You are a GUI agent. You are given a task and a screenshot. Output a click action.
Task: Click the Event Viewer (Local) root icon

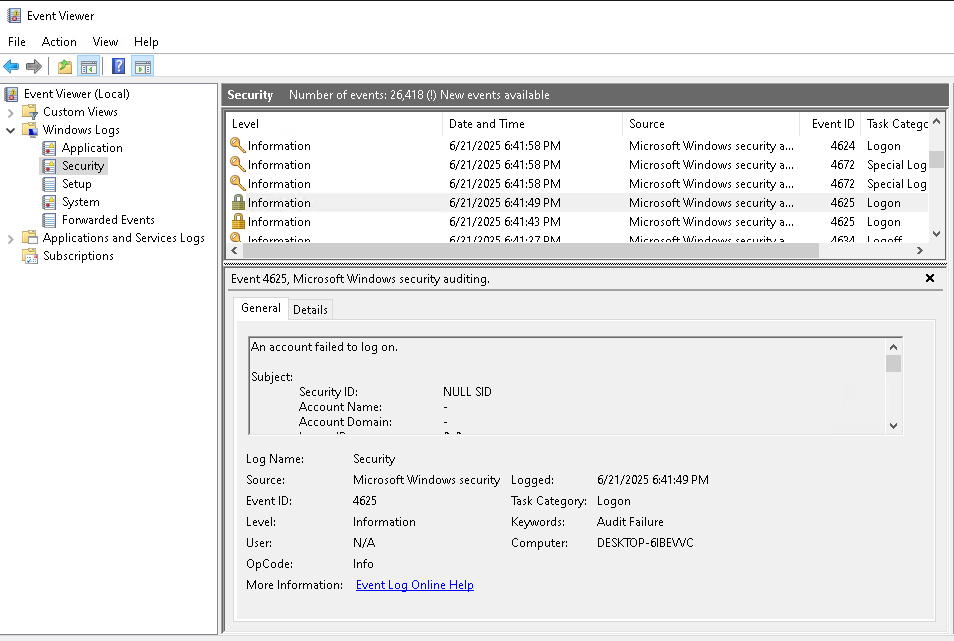[x=11, y=94]
